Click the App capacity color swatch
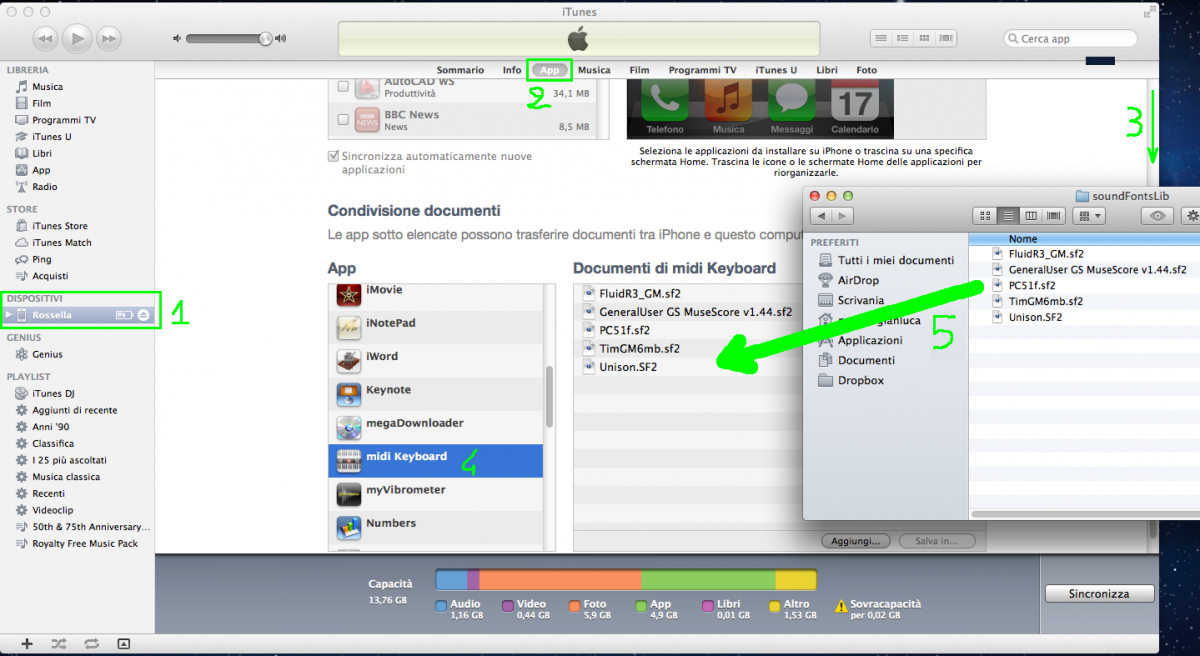This screenshot has width=1200, height=656. 640,606
